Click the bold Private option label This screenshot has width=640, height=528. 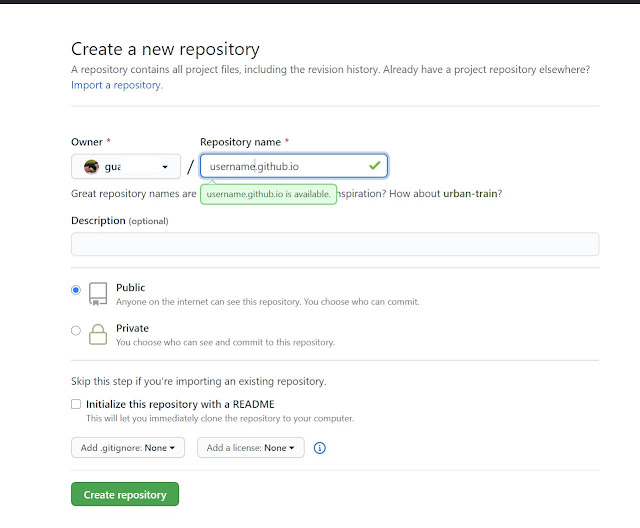[x=132, y=328]
